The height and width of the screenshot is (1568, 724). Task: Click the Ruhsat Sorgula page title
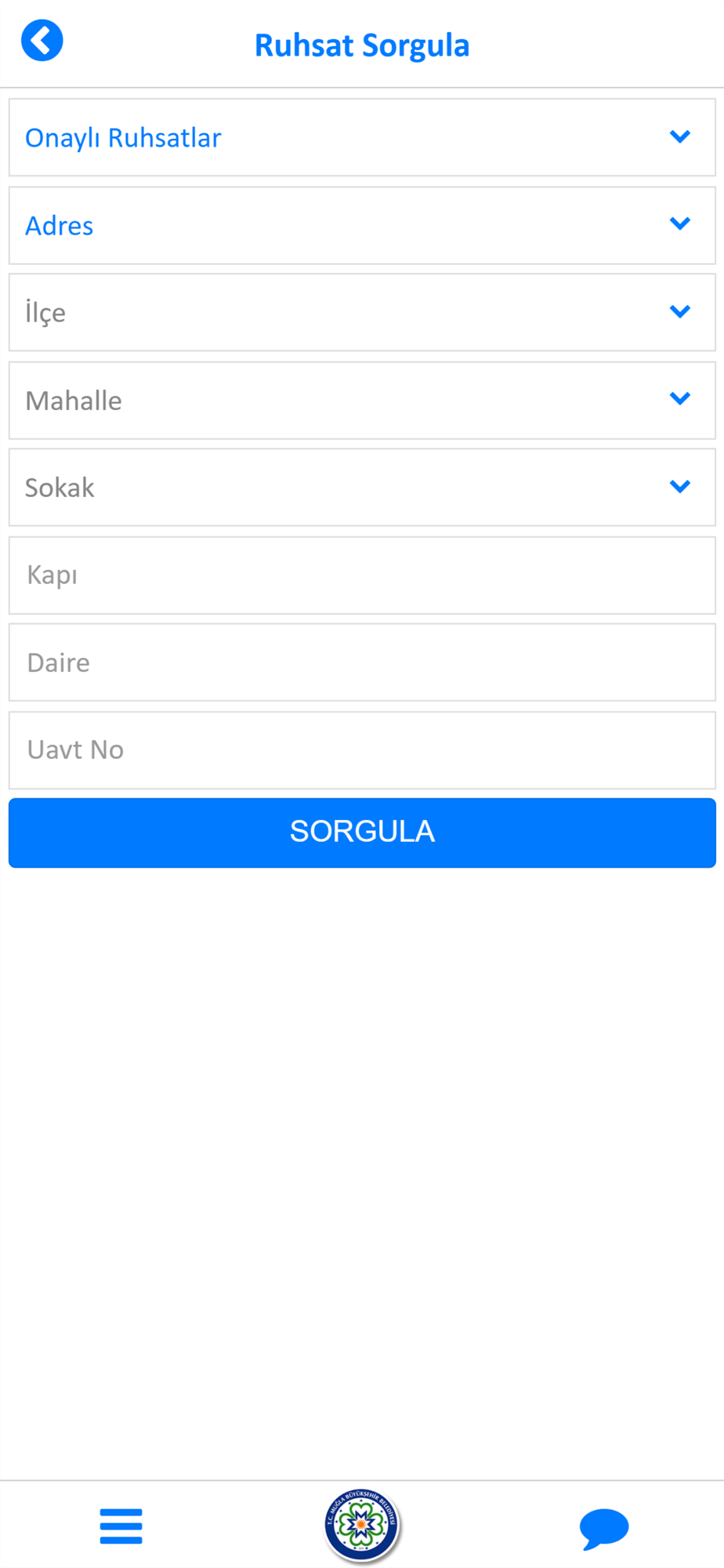(x=362, y=45)
